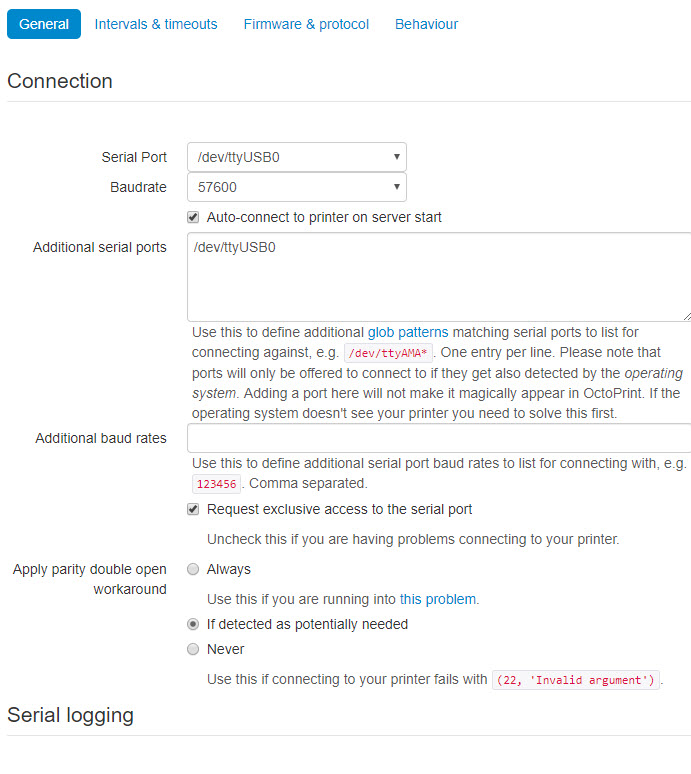Open the Intervals & timeouts tab
Viewport: 691px width, 774px height.
pyautogui.click(x=155, y=24)
